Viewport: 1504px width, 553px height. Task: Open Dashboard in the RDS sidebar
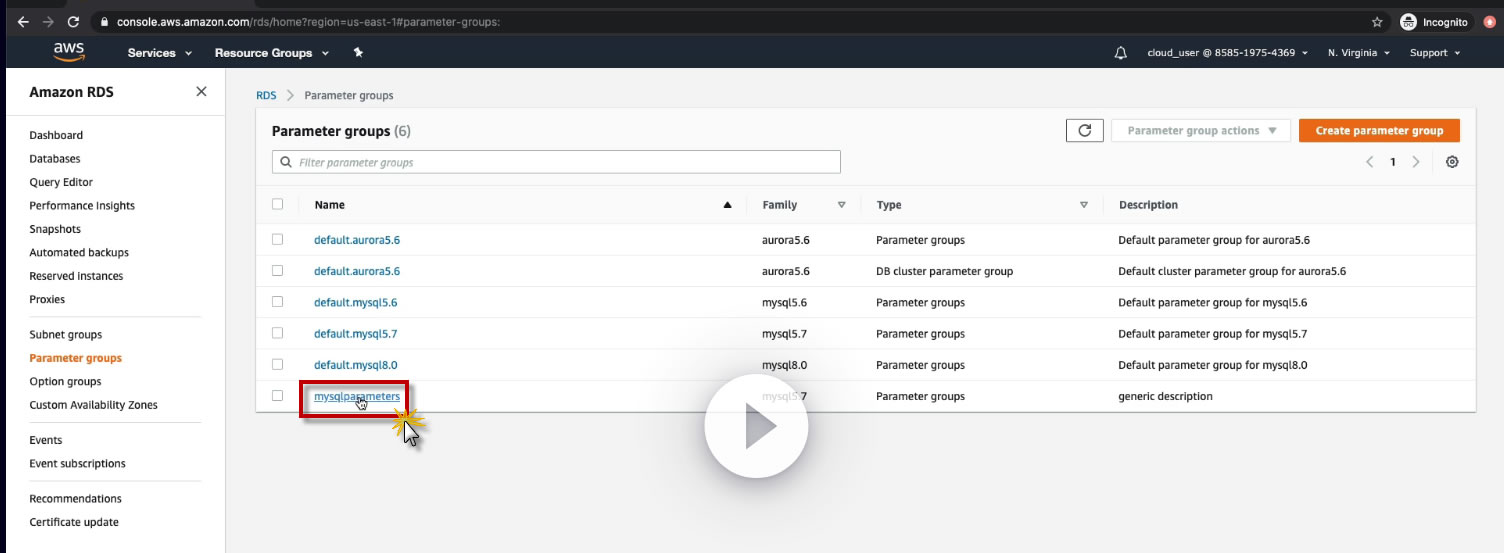(x=56, y=135)
